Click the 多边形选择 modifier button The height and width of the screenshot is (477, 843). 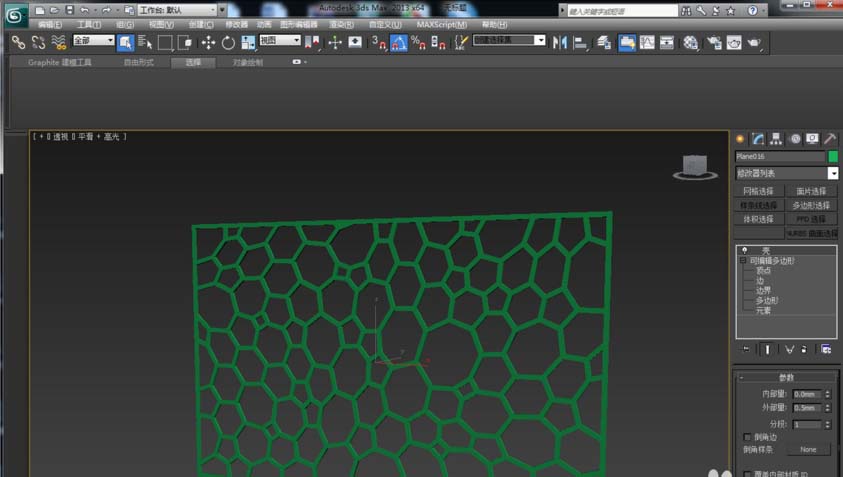(x=811, y=205)
